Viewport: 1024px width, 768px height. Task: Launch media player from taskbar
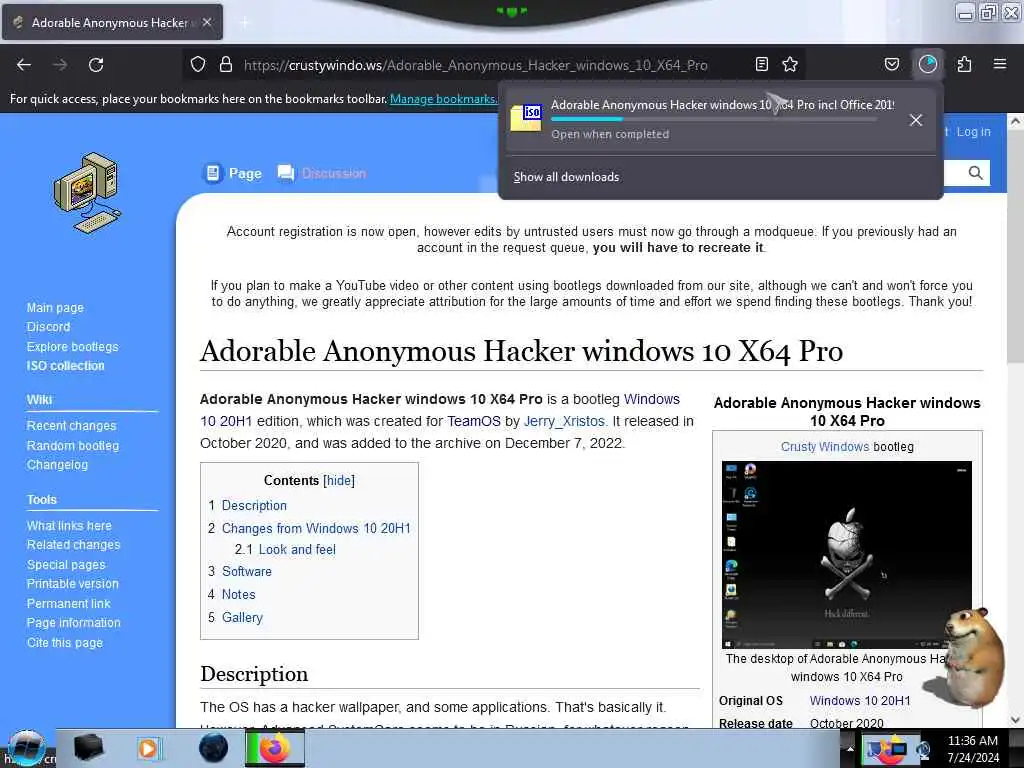(148, 748)
